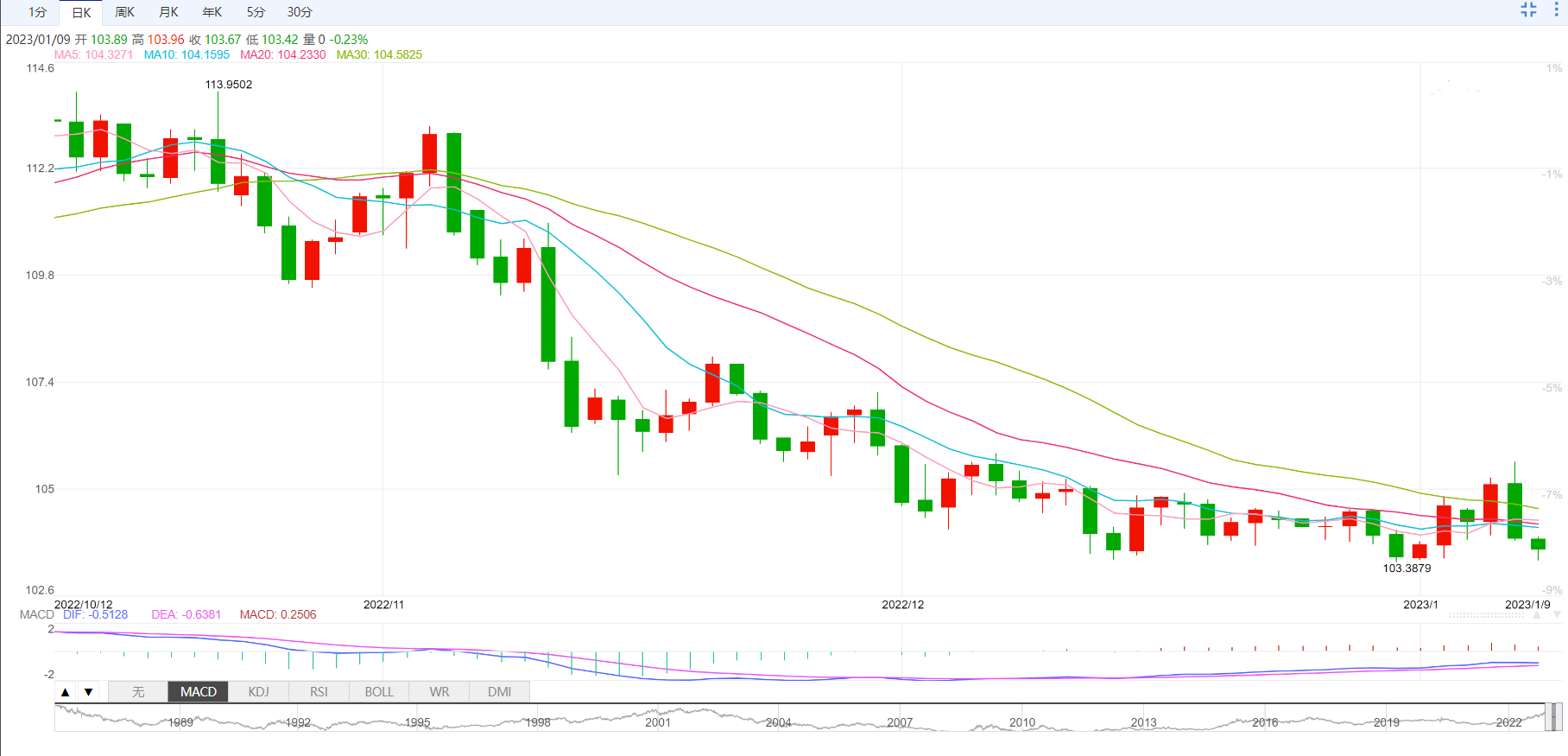Viewport: 1568px width, 756px height.
Task: Select the 30分 chart period tab
Action: (x=300, y=12)
